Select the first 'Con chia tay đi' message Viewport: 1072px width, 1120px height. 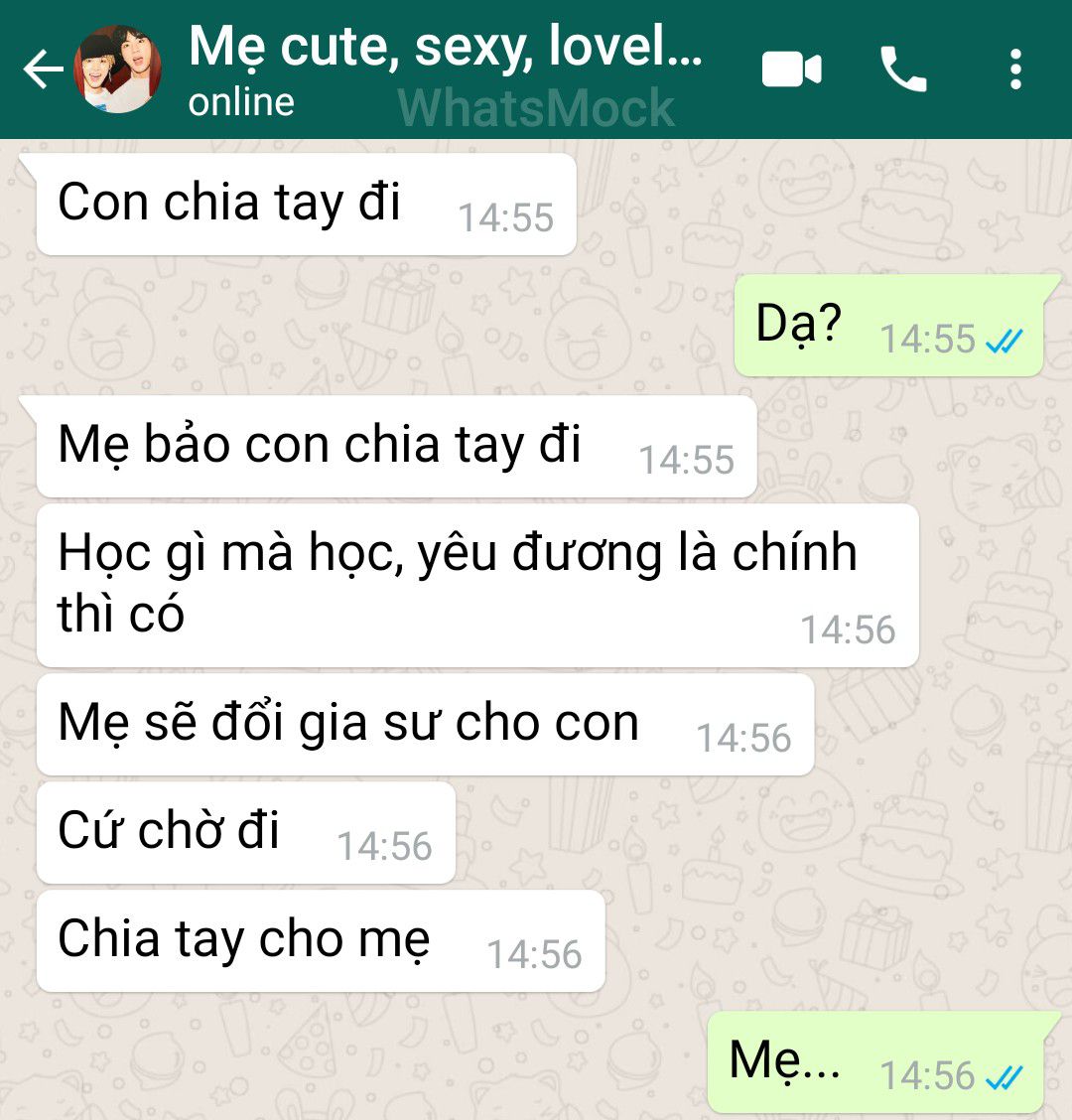[x=306, y=205]
